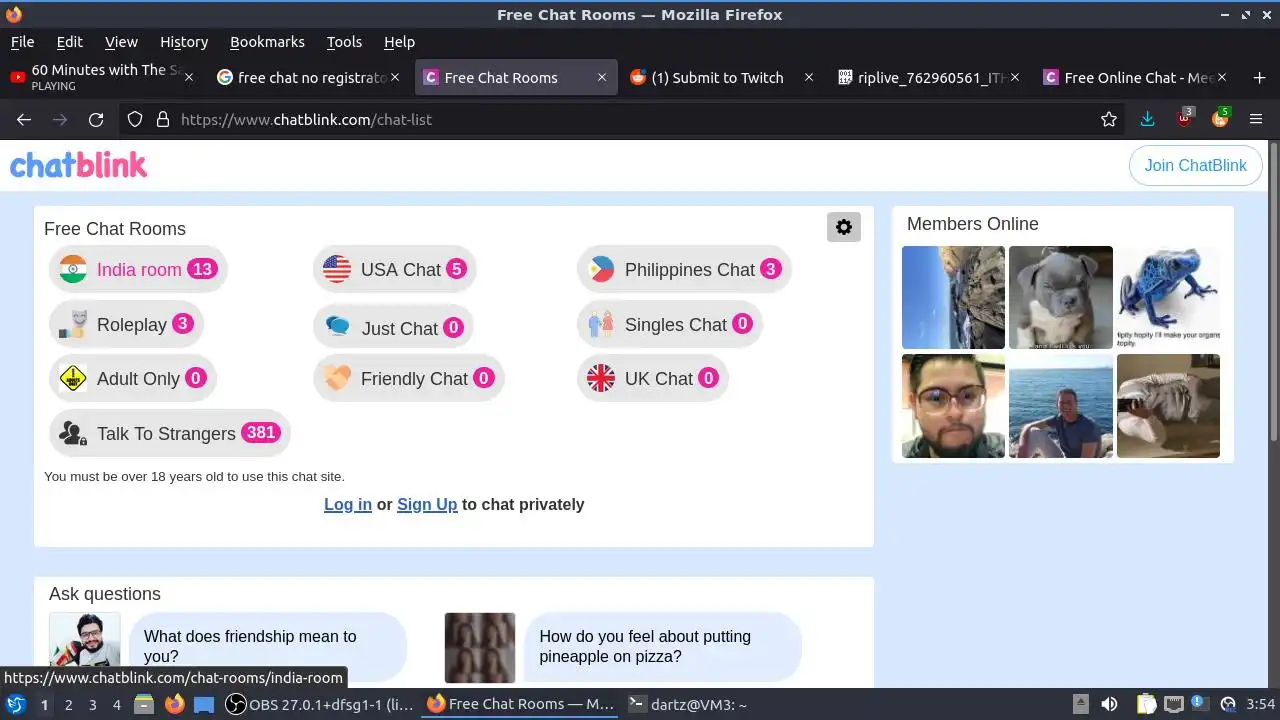Viewport: 1280px width, 720px height.
Task: Click the Join ChatBlink button
Action: point(1195,165)
